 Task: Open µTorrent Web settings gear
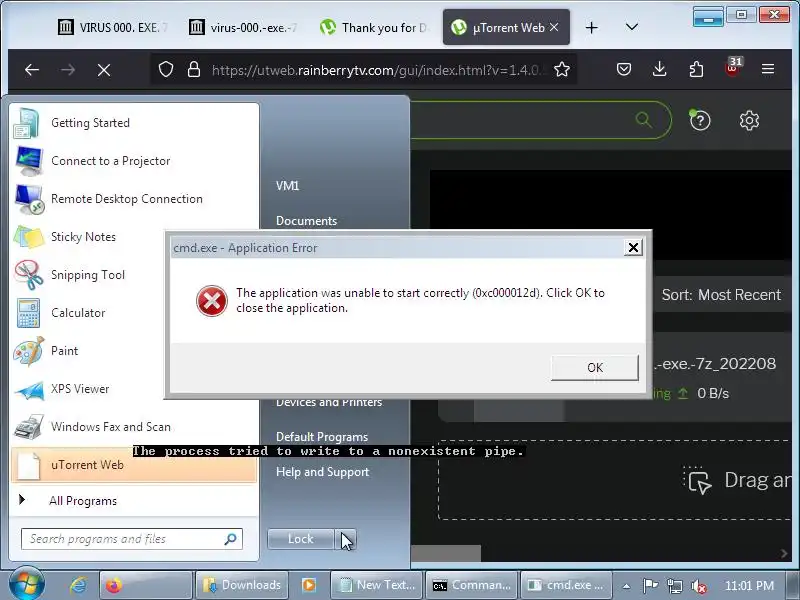[749, 120]
